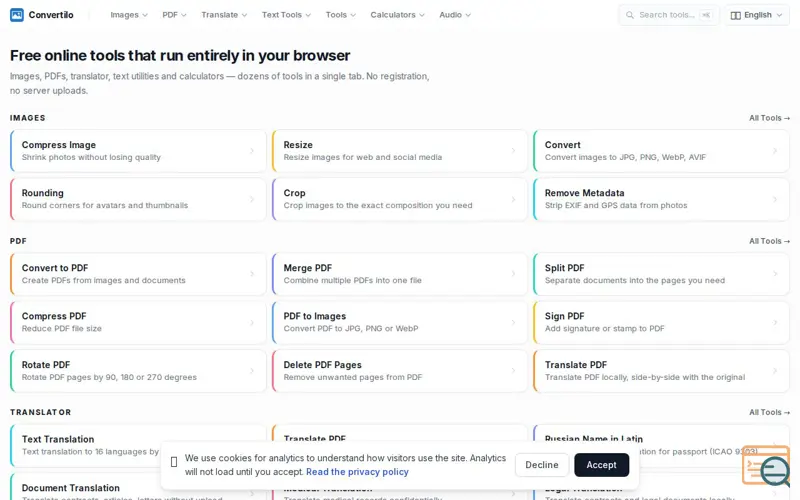This screenshot has height=500, width=800.
Task: Open the Remove Metadata tool
Action: point(661,199)
